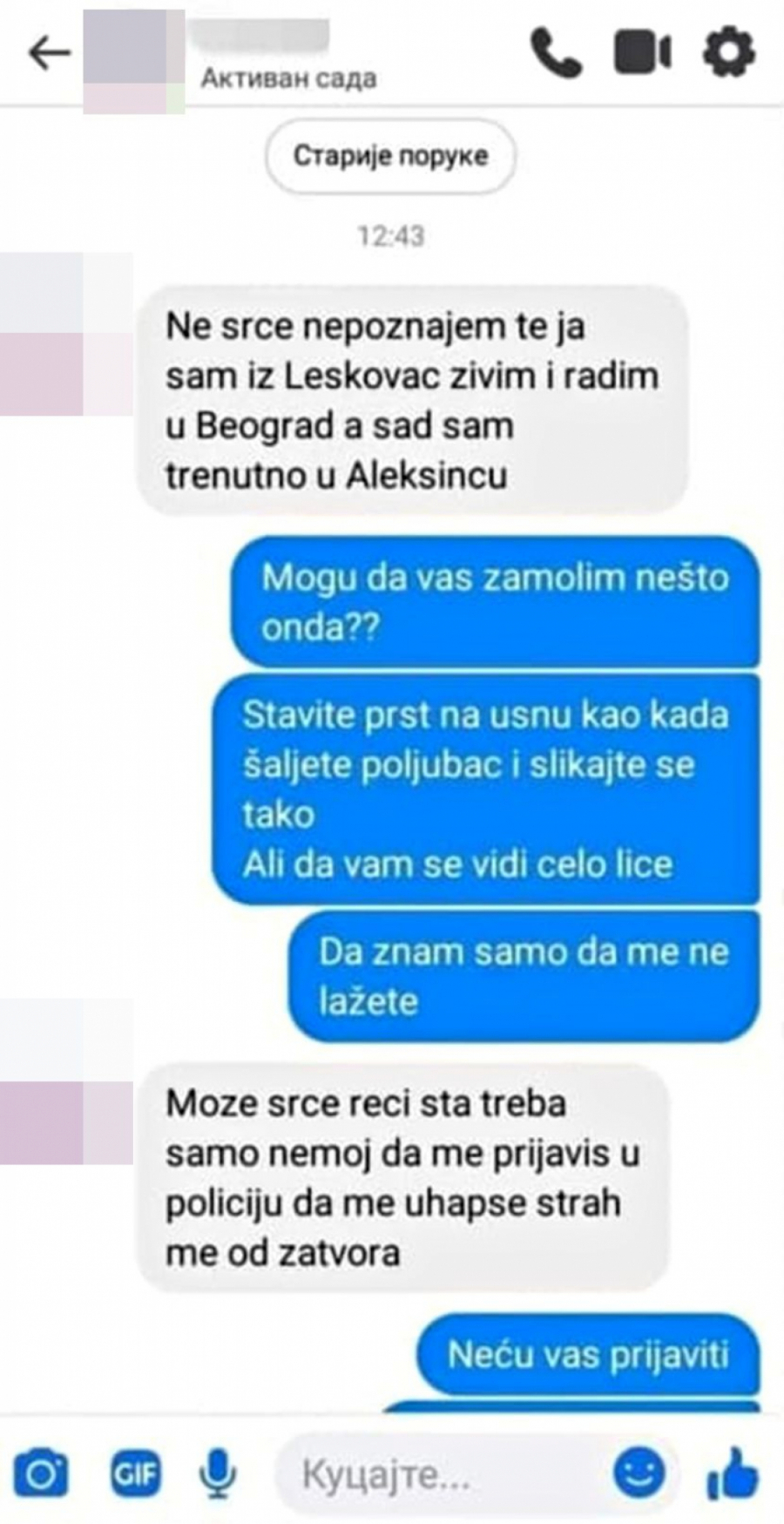Image resolution: width=784 pixels, height=1524 pixels.
Task: Open the emoji smiley picker
Action: 639,1472
